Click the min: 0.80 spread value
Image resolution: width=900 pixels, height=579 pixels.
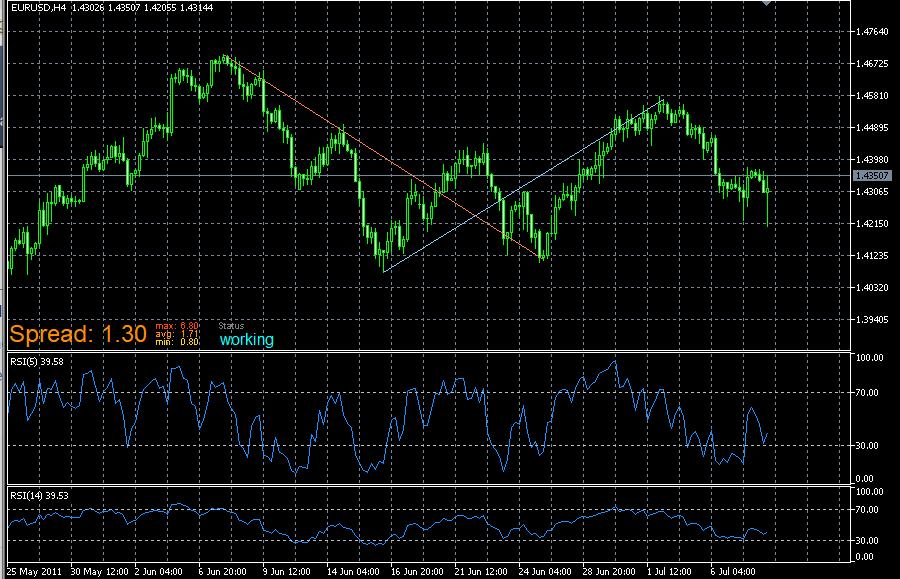click(x=177, y=342)
